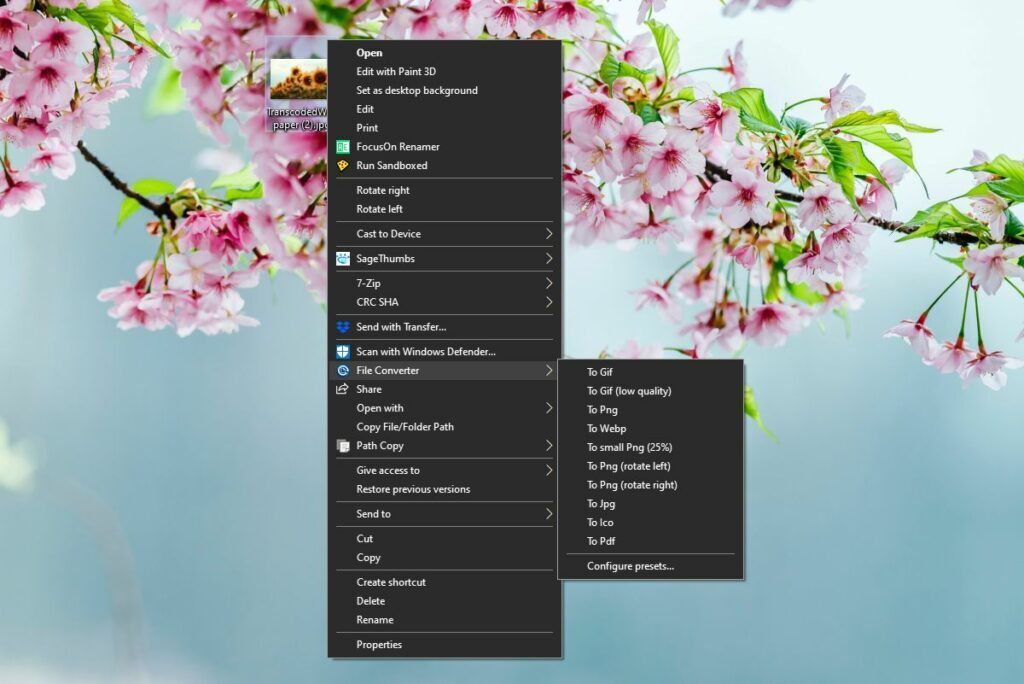The height and width of the screenshot is (684, 1024).
Task: Select Properties at the menu bottom
Action: (x=379, y=644)
